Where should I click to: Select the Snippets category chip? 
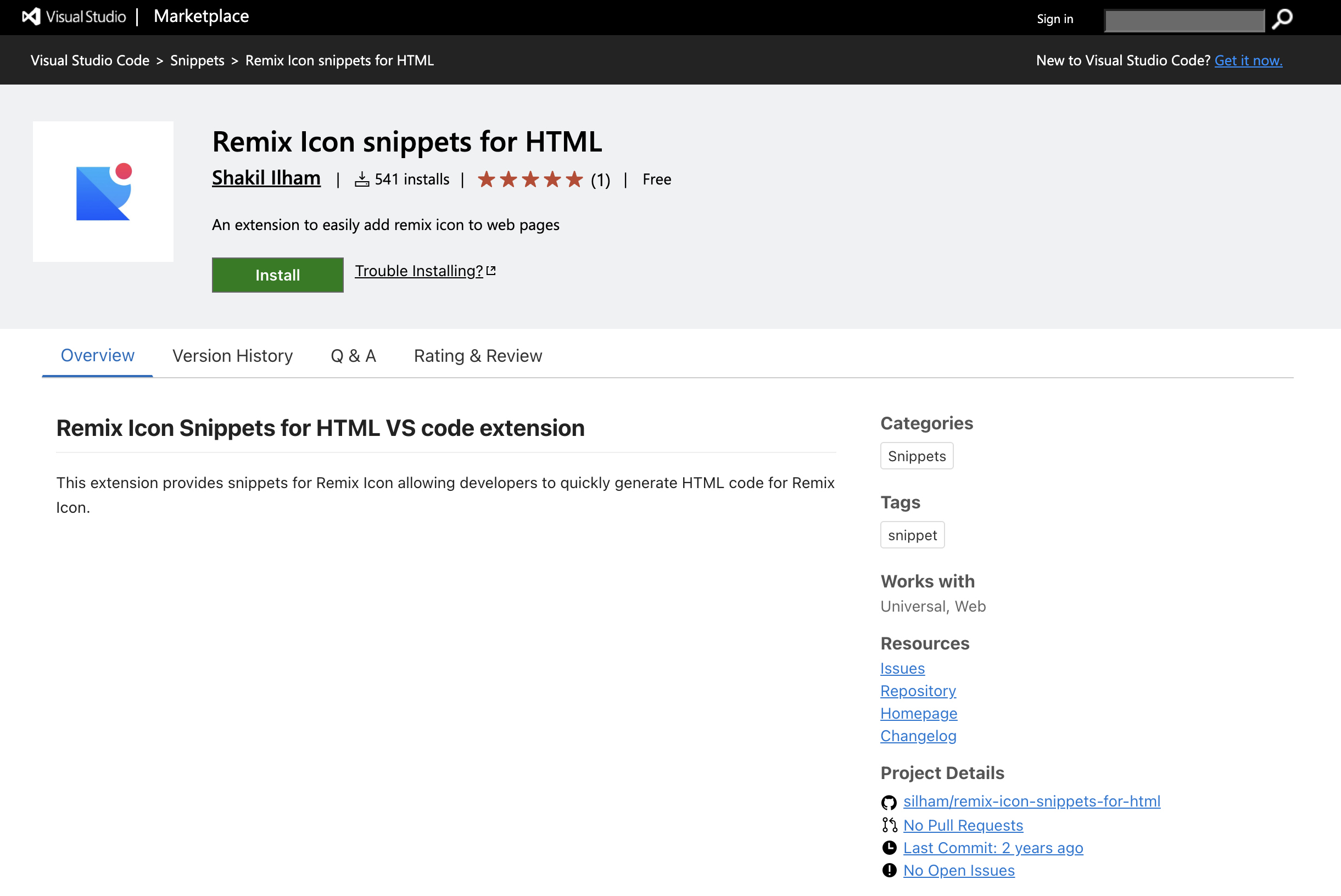point(917,456)
